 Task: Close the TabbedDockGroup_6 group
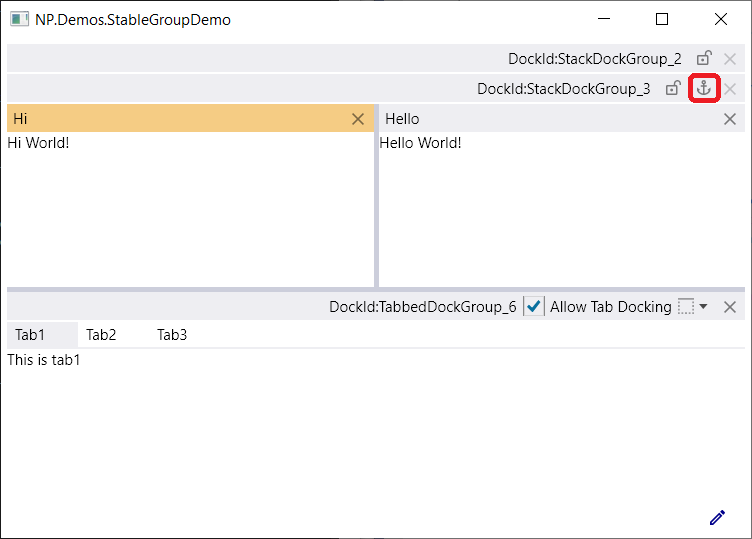[730, 307]
